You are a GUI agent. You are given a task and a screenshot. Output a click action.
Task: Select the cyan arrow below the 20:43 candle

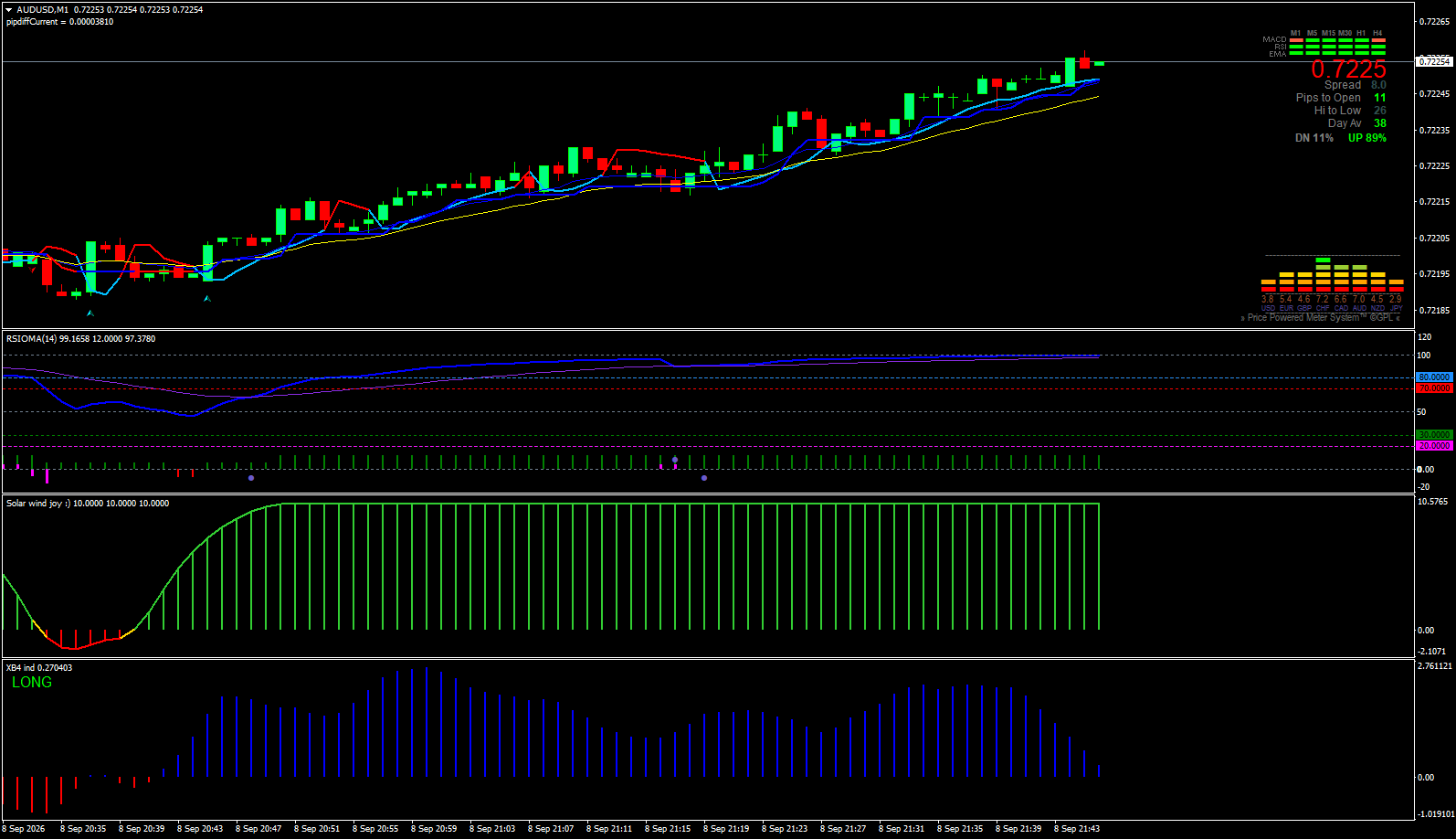click(x=206, y=298)
